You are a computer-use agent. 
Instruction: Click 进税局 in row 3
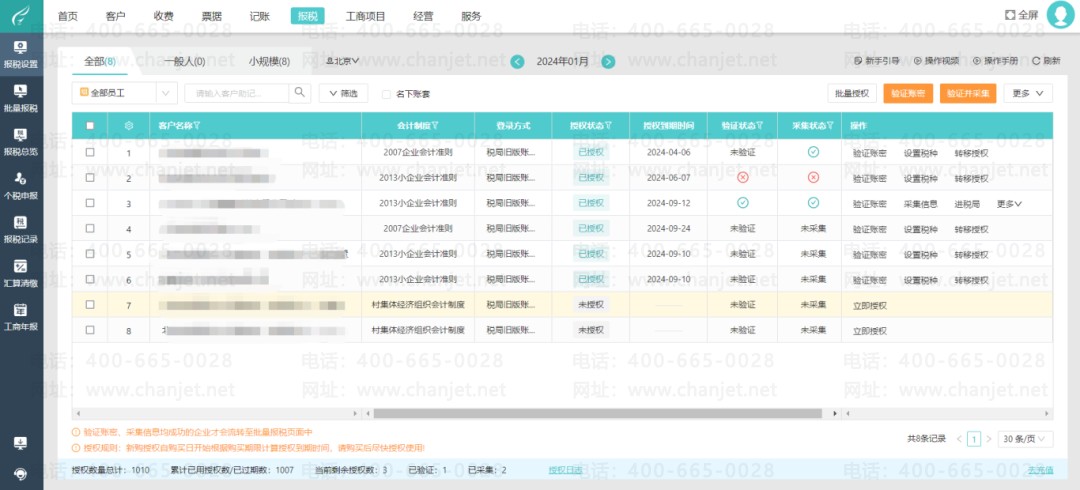pyautogui.click(x=967, y=204)
